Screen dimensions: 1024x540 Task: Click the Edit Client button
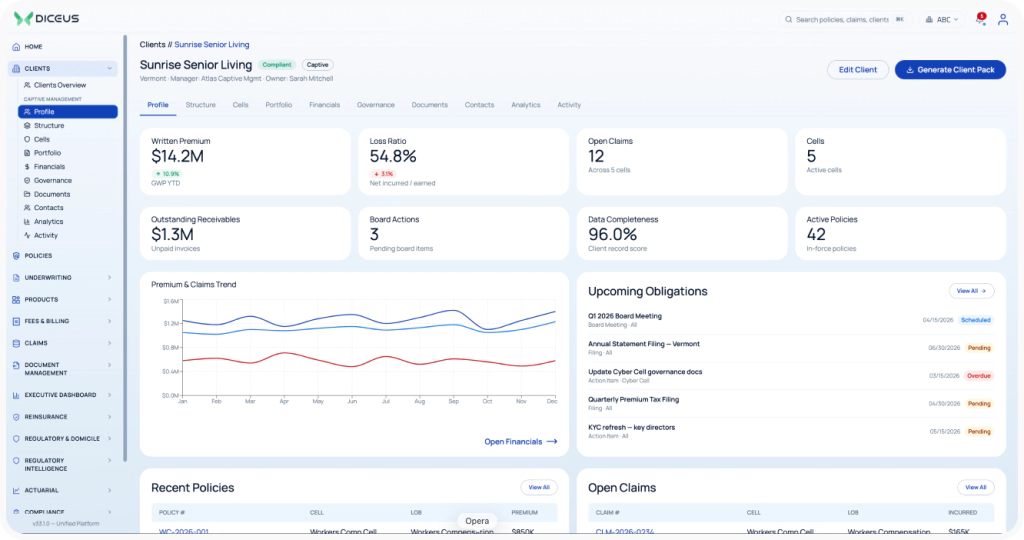[857, 70]
